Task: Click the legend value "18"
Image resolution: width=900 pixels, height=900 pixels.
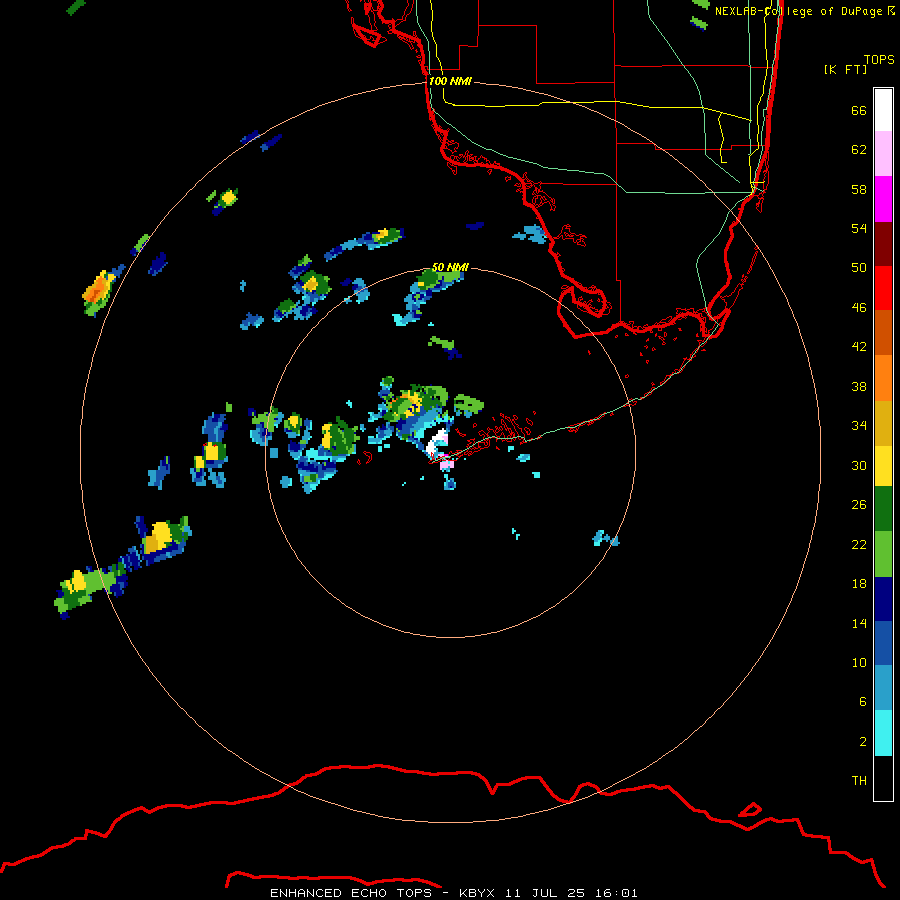Action: pos(859,584)
